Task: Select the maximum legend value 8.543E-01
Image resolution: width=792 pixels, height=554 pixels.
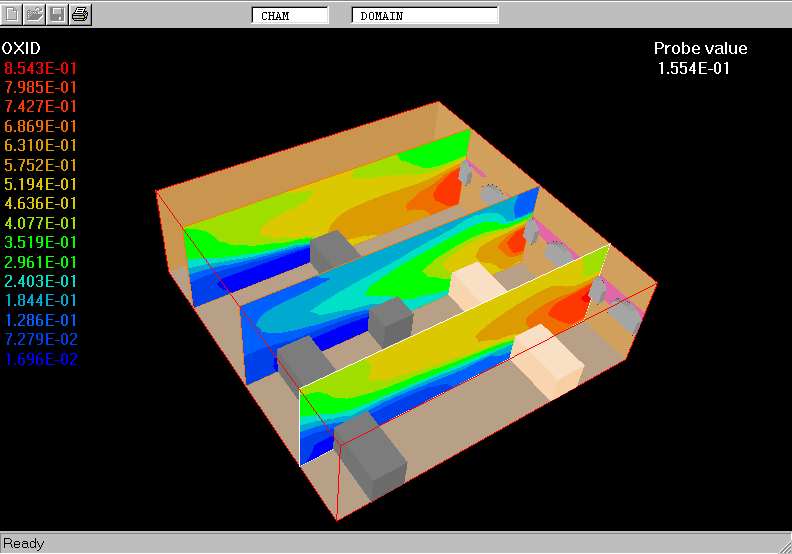Action: point(41,68)
